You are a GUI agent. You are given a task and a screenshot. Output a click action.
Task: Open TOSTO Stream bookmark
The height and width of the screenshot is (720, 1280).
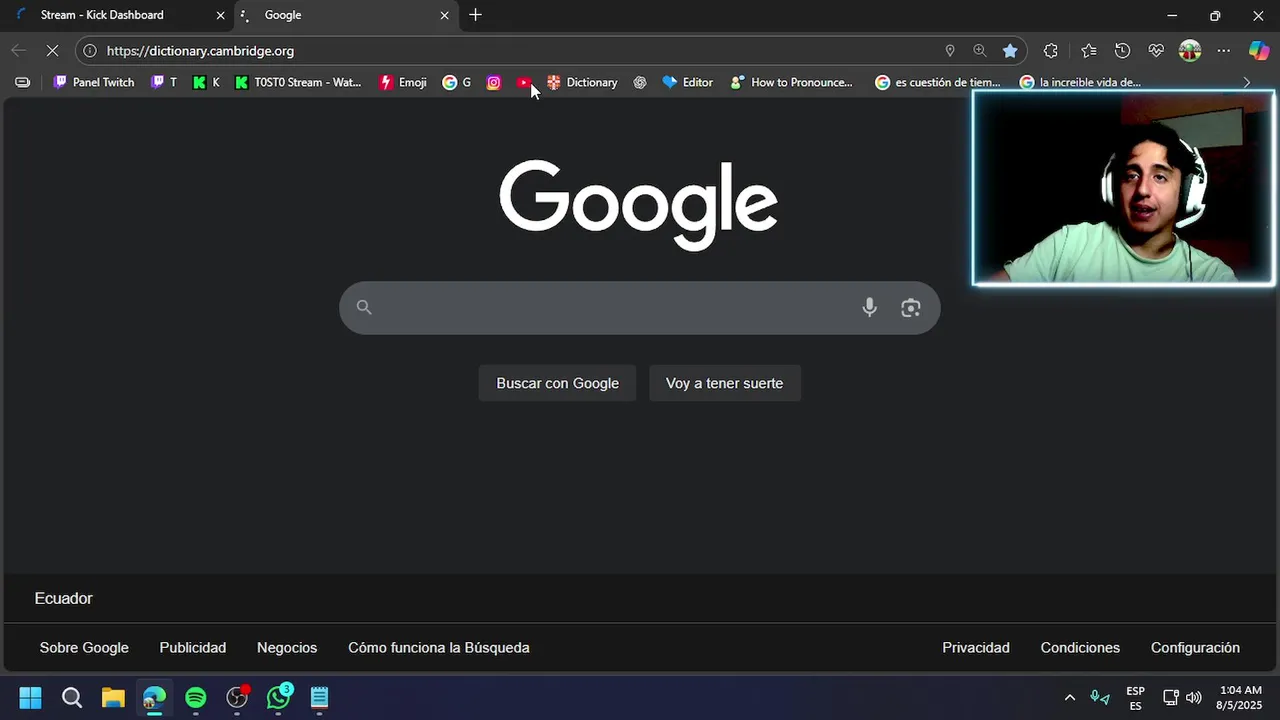[298, 82]
